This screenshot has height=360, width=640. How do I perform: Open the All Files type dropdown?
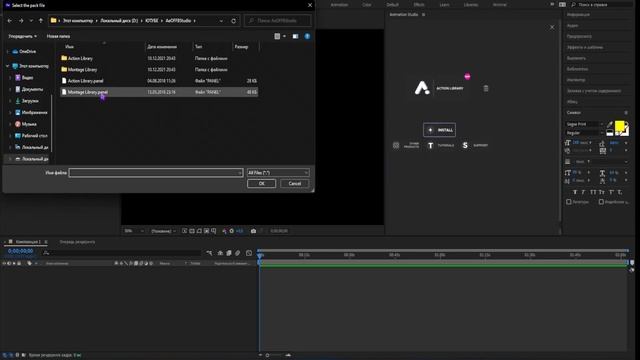click(x=278, y=173)
